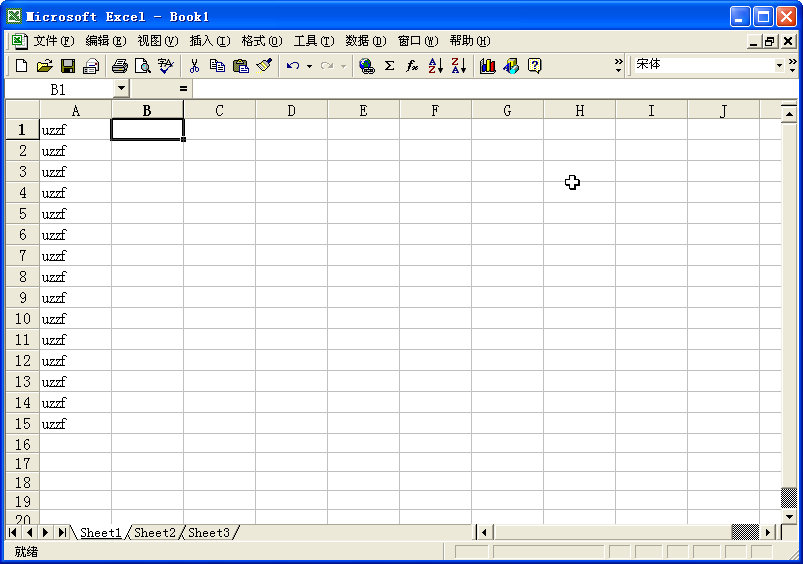This screenshot has height=564, width=803.
Task: Open the 帮助(H) menu
Action: [470, 40]
